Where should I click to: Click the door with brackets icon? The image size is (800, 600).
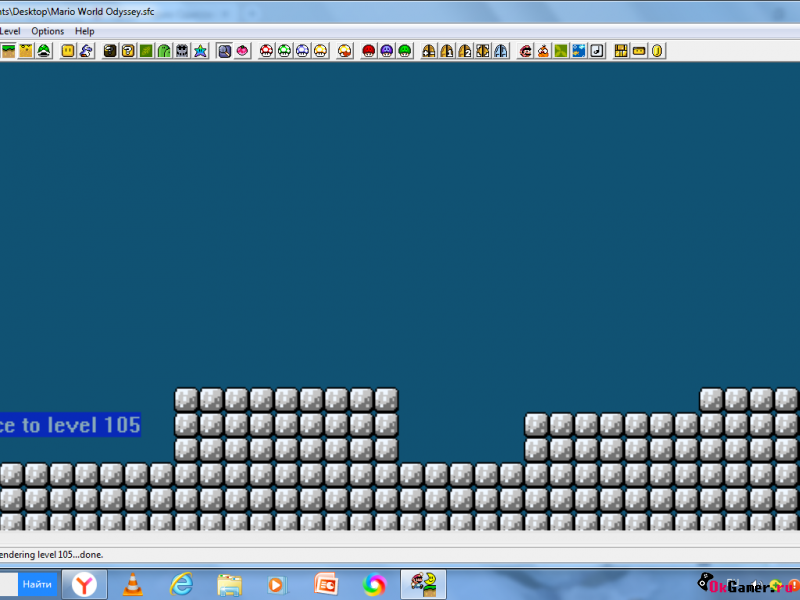tap(483, 51)
